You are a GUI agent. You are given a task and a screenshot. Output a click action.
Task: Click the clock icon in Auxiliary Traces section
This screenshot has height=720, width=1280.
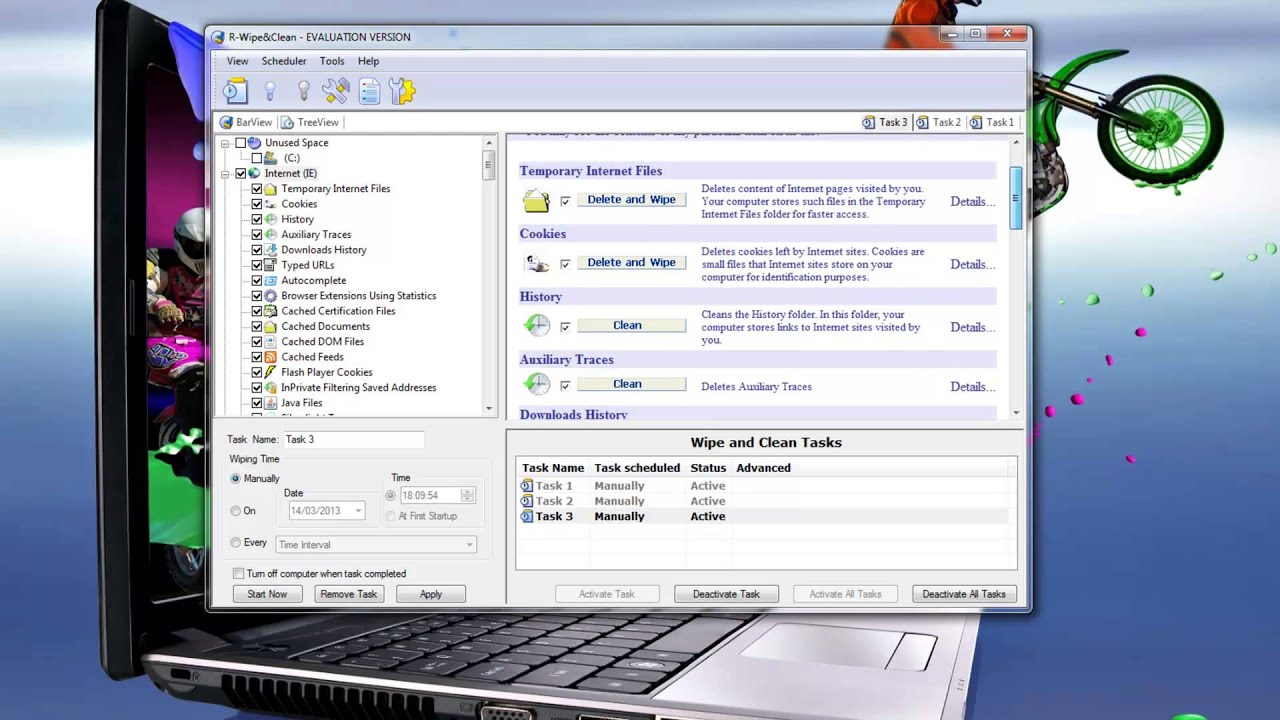(x=536, y=385)
